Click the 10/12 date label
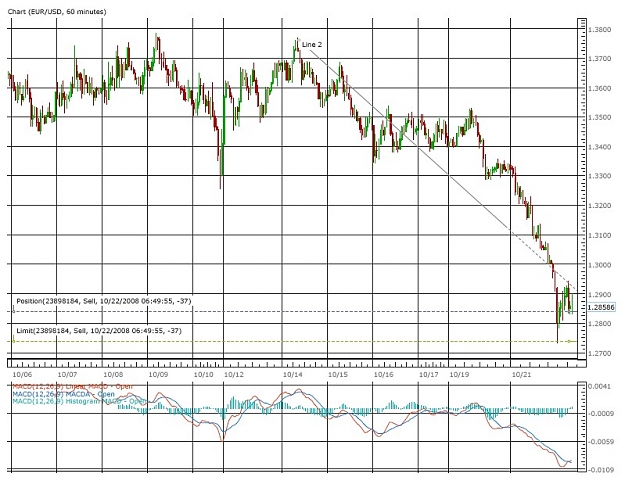 click(x=234, y=375)
